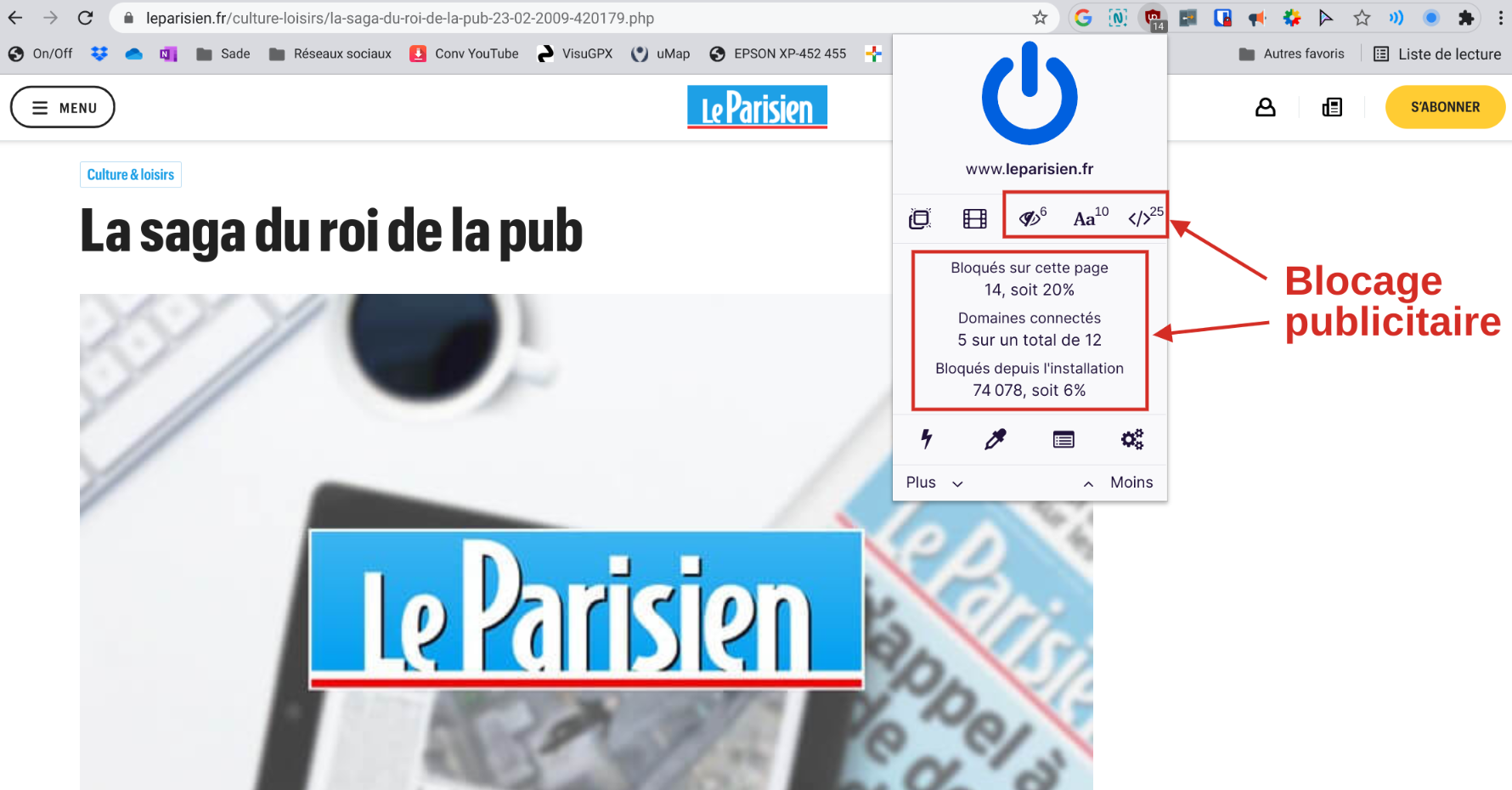Open the VisuGPX bookmark
The height and width of the screenshot is (790, 1512).
pos(575,54)
